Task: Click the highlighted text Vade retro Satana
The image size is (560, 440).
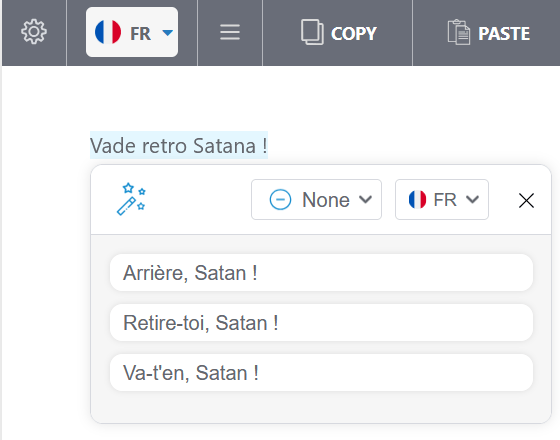Action: pyautogui.click(x=179, y=145)
